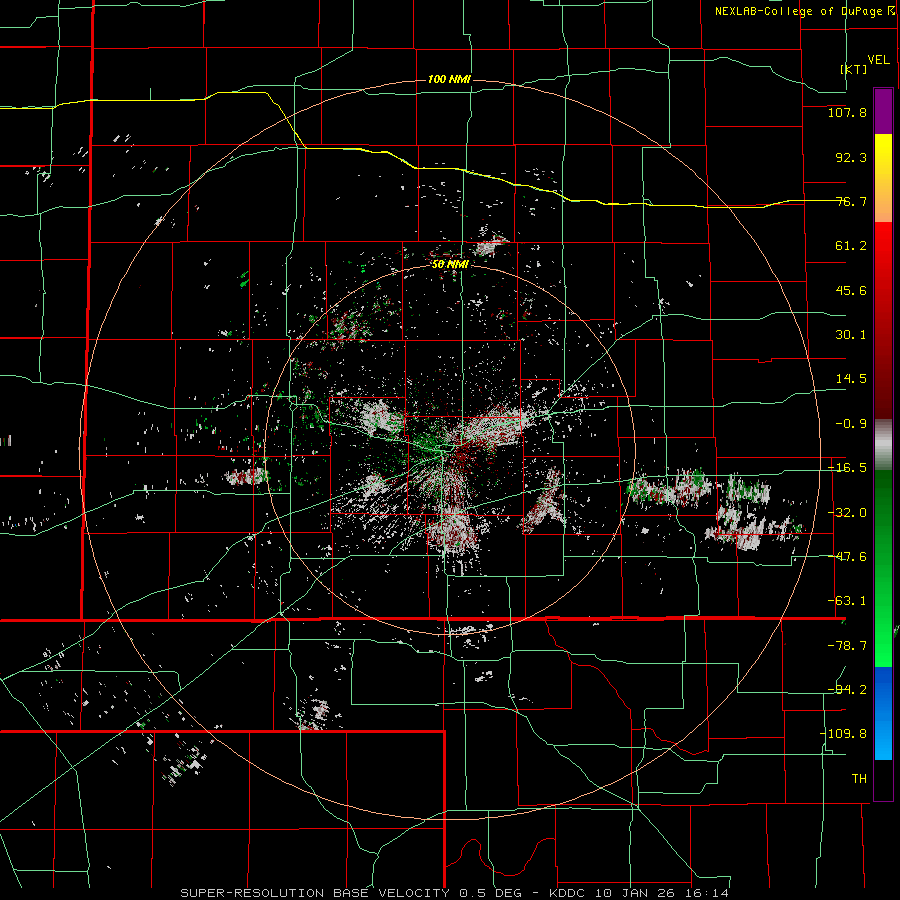This screenshot has height=900, width=900.
Task: Pick the purple segment of the velocity scale
Action: (883, 111)
